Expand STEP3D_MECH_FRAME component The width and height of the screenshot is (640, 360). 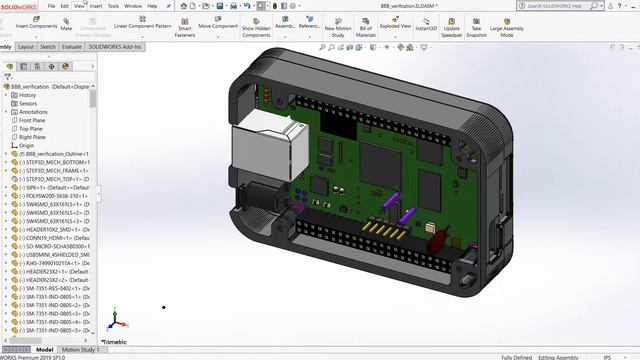[x=6, y=171]
